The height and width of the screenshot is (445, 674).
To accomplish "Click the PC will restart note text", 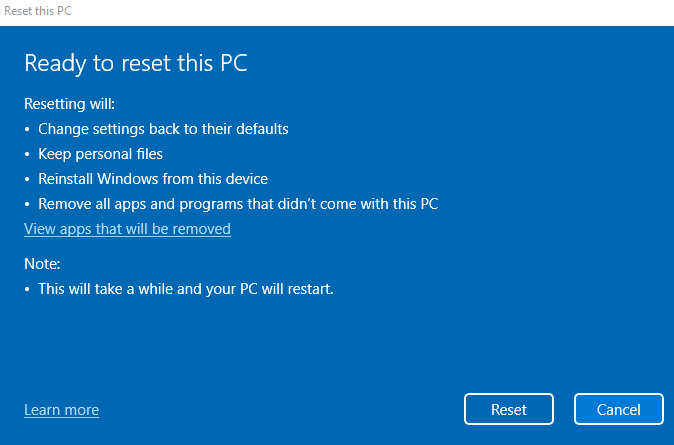I will point(185,289).
